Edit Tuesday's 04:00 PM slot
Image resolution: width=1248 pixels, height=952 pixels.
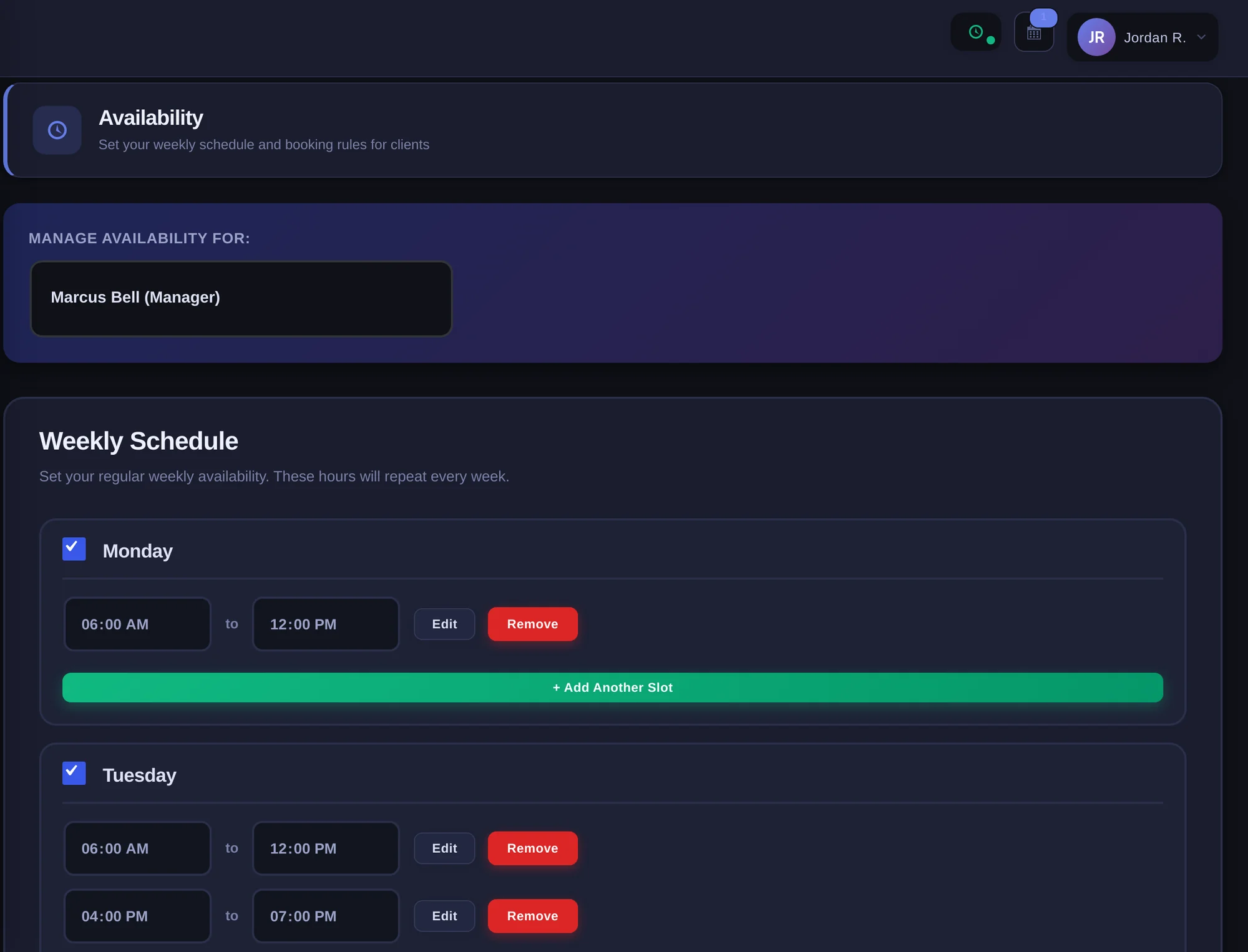point(444,916)
